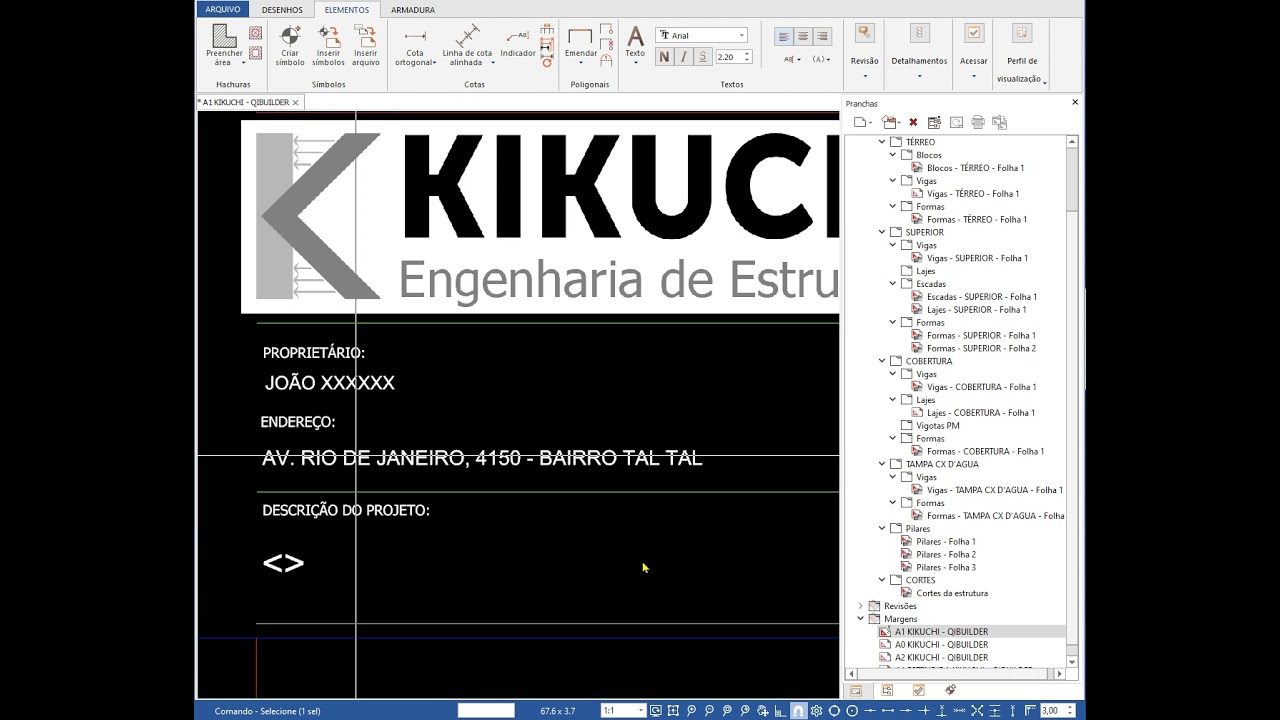Collapse the SUPERIOR tree node
Viewport: 1280px width, 720px height.
point(882,232)
